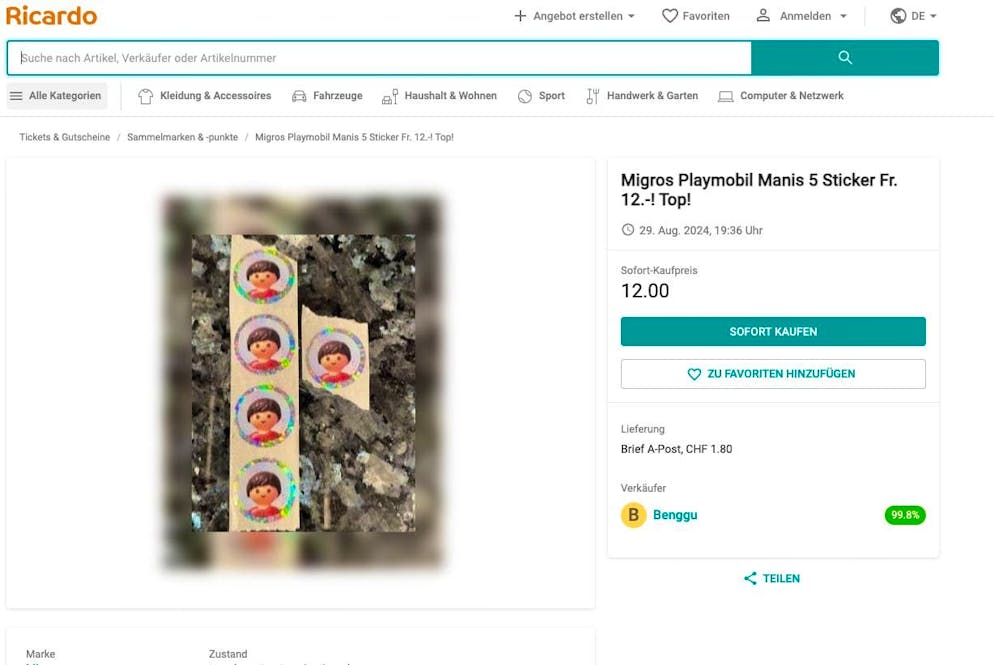Toggle Zu Favoriten hinzufügen for this item
994x665 pixels.
coord(773,374)
